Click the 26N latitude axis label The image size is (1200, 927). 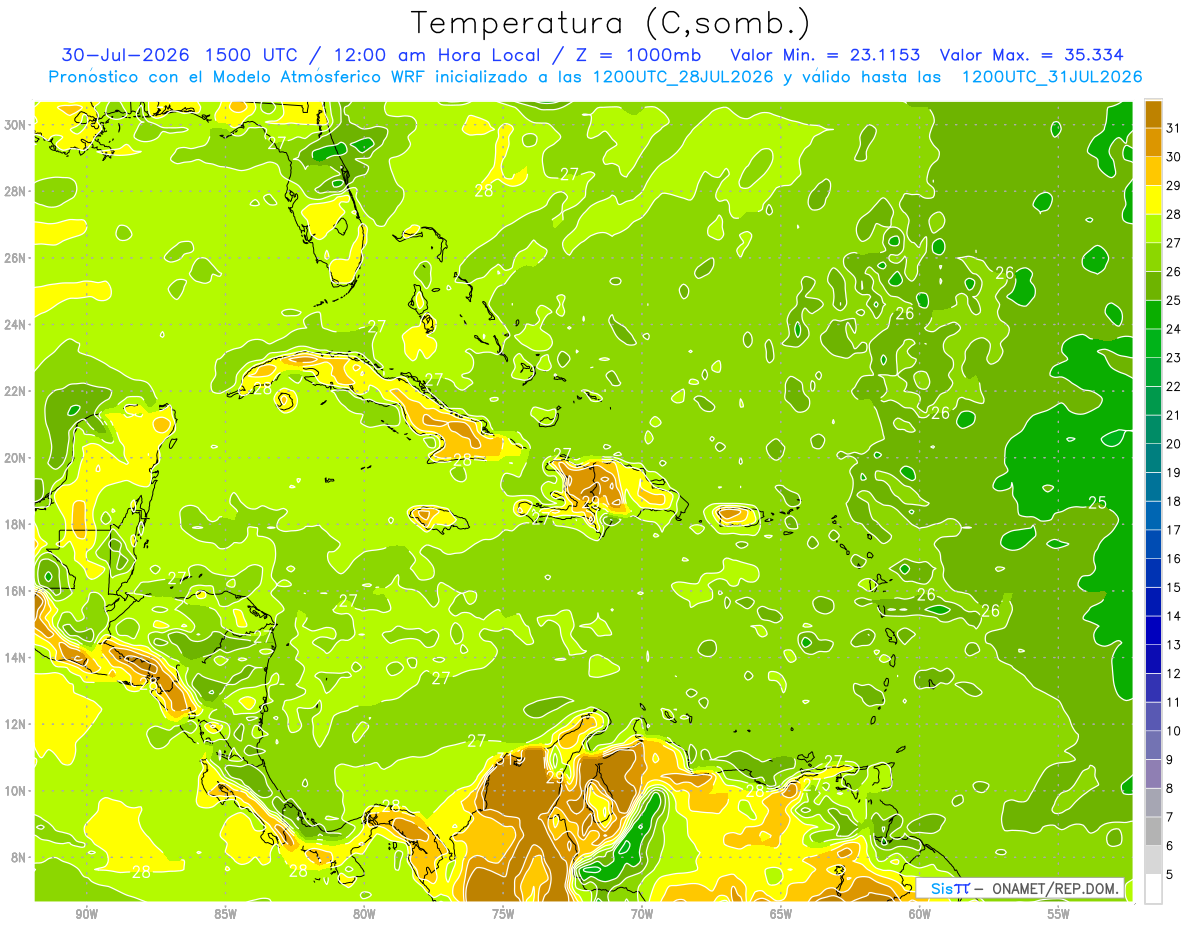click(x=17, y=258)
